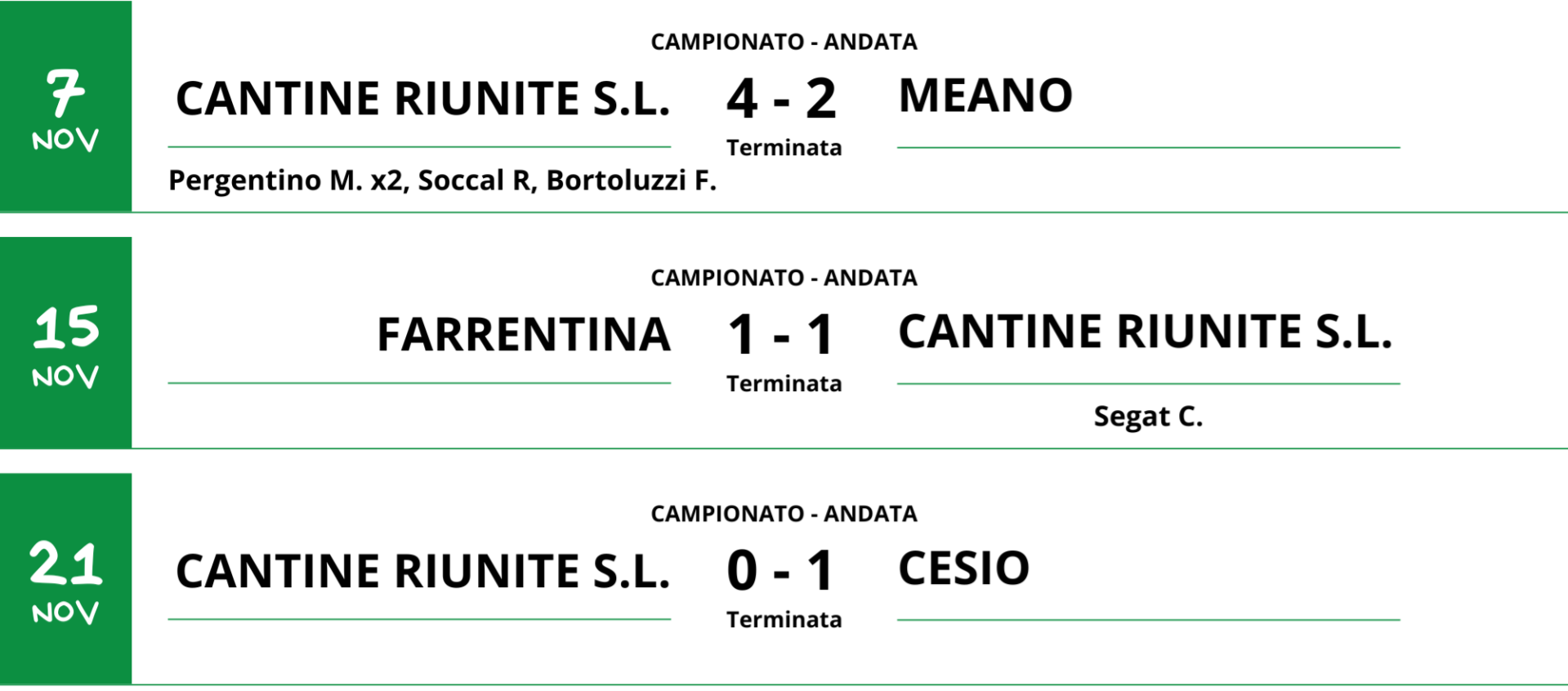
Task: Click the 7 NOV date block
Action: click(x=65, y=107)
